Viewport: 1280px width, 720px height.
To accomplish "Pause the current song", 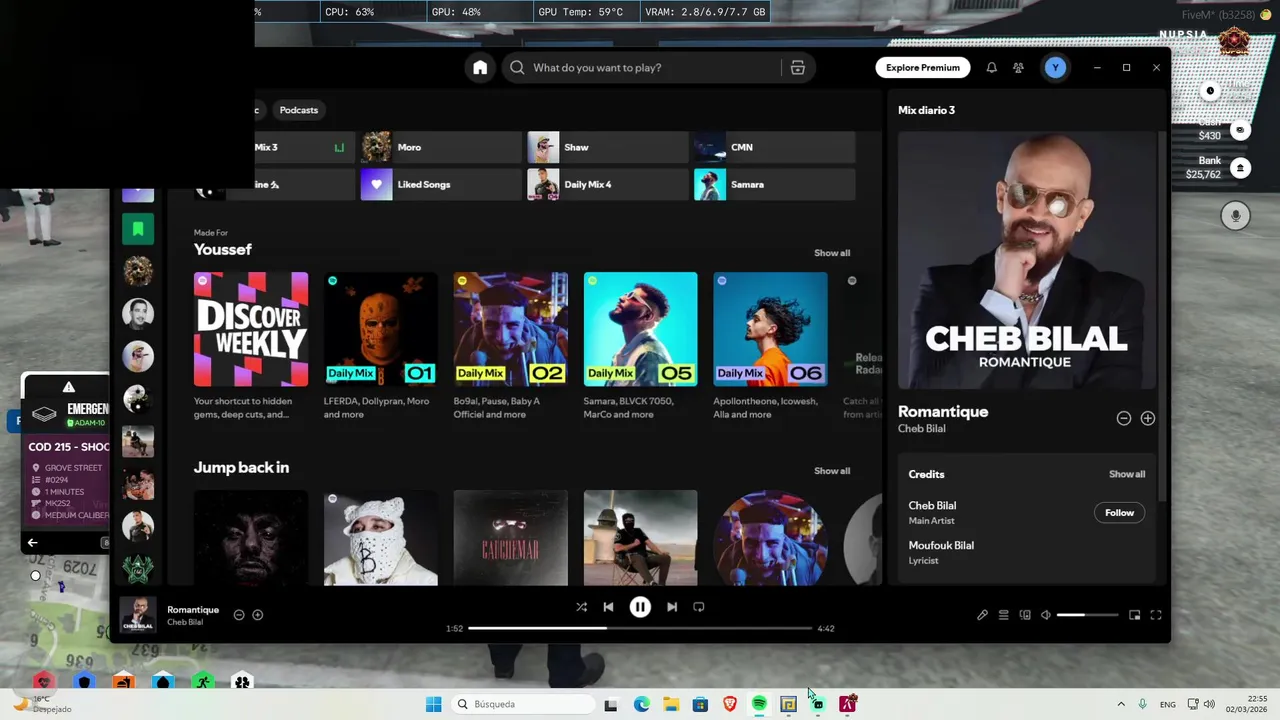I will [640, 607].
